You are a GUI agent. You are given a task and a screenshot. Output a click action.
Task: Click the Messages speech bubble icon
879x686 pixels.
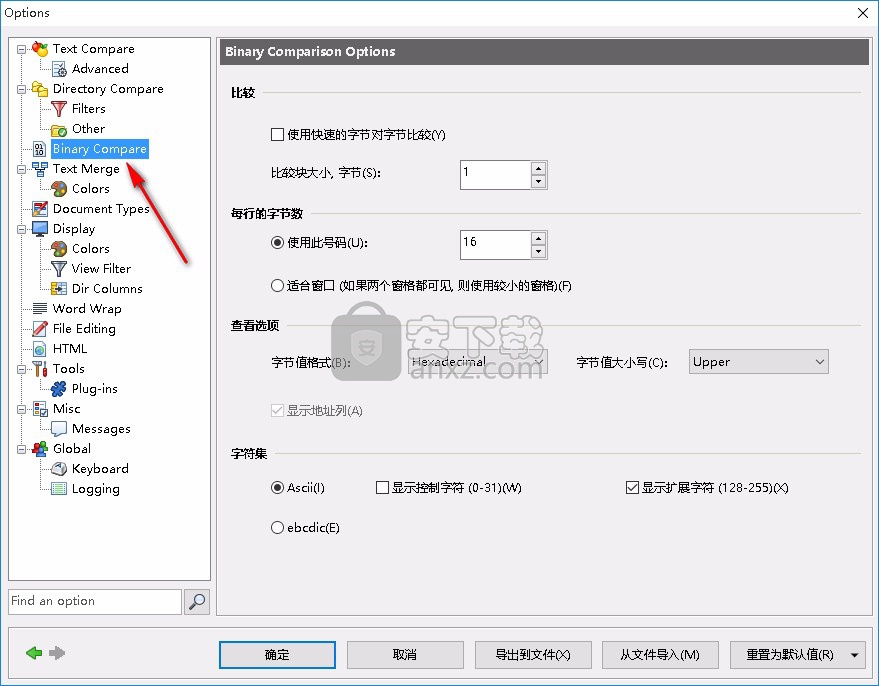(x=59, y=429)
